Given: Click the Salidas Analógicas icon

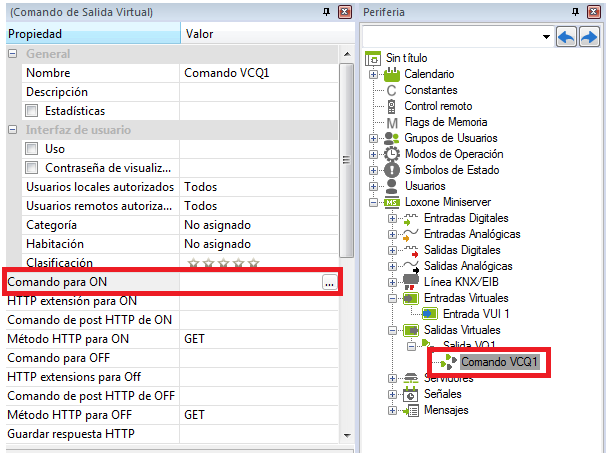Looking at the screenshot, I should tap(411, 267).
